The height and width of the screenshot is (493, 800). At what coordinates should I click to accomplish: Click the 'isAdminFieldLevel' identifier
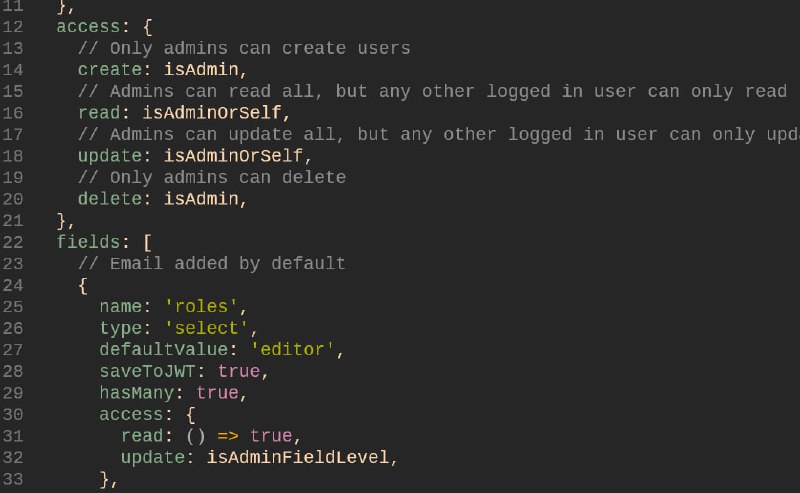pyautogui.click(x=297, y=457)
